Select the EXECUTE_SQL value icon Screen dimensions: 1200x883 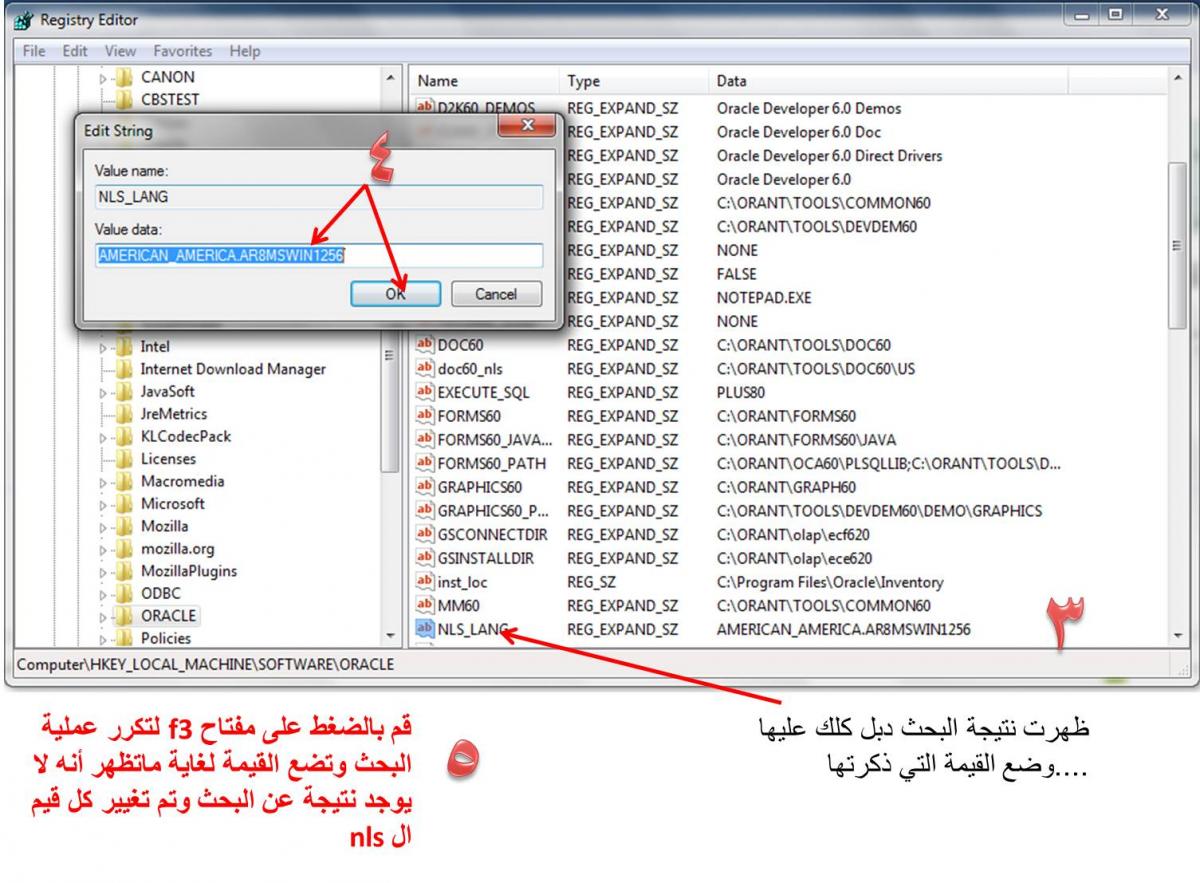pos(424,392)
